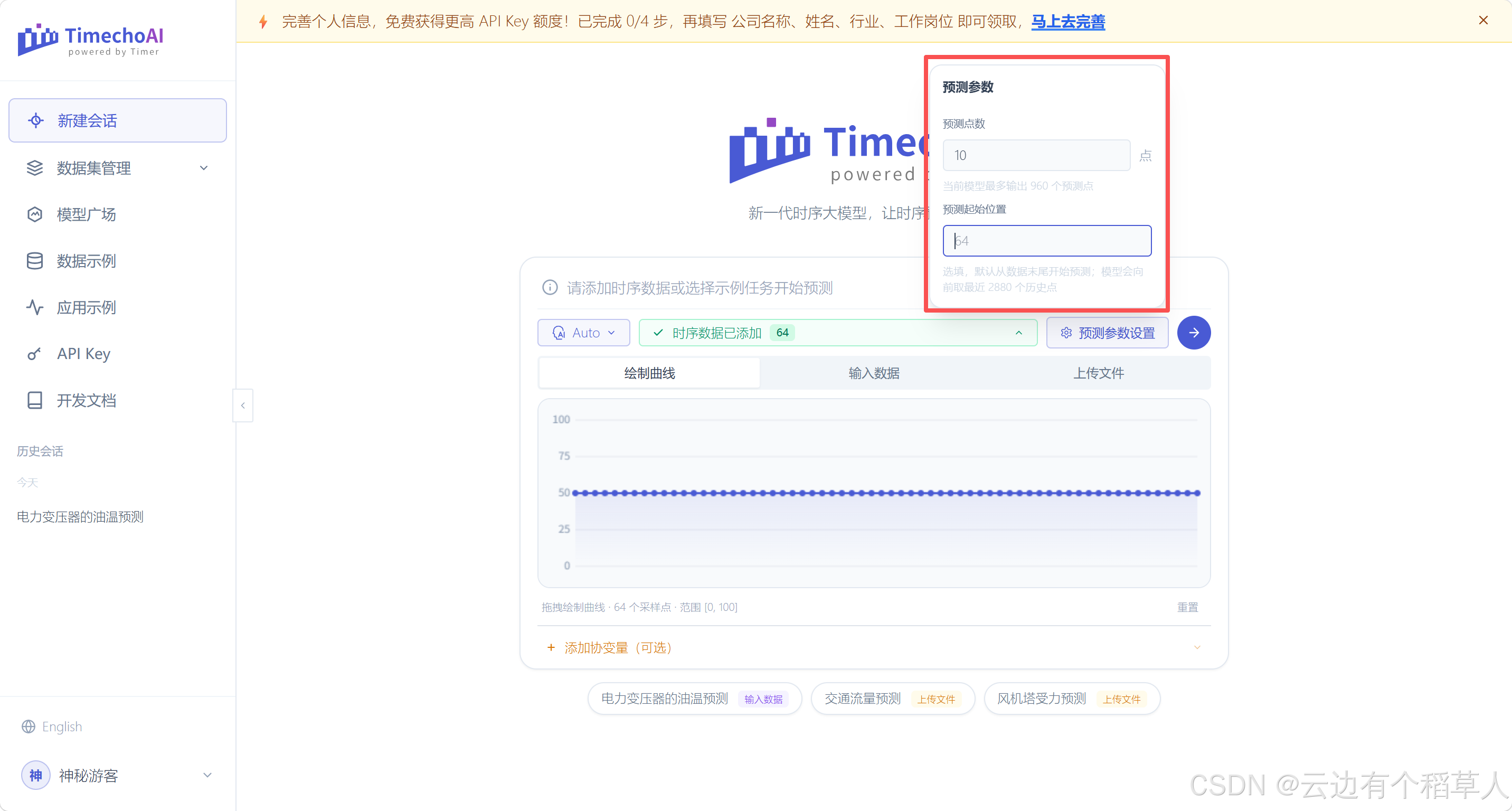Screen dimensions: 1512x811
Task: Switch language via the English globe icon
Action: [x=28, y=727]
